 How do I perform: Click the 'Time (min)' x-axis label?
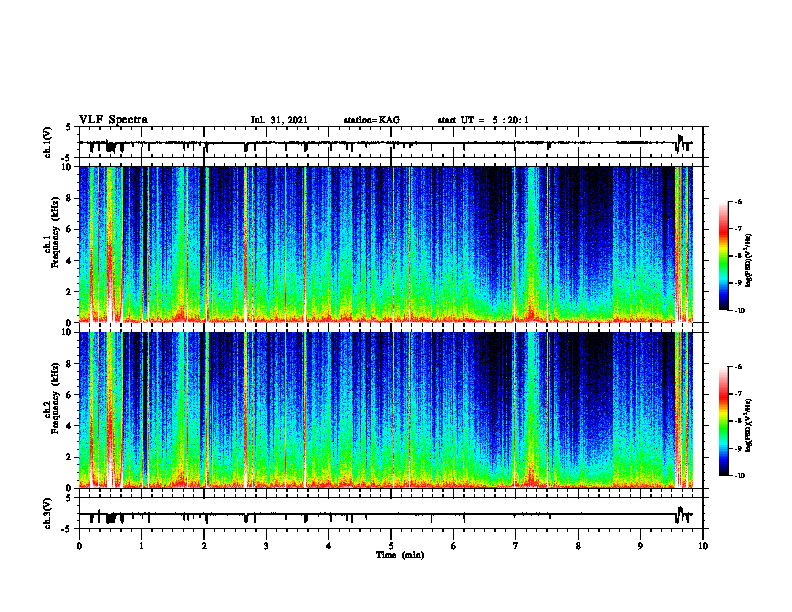(400, 555)
